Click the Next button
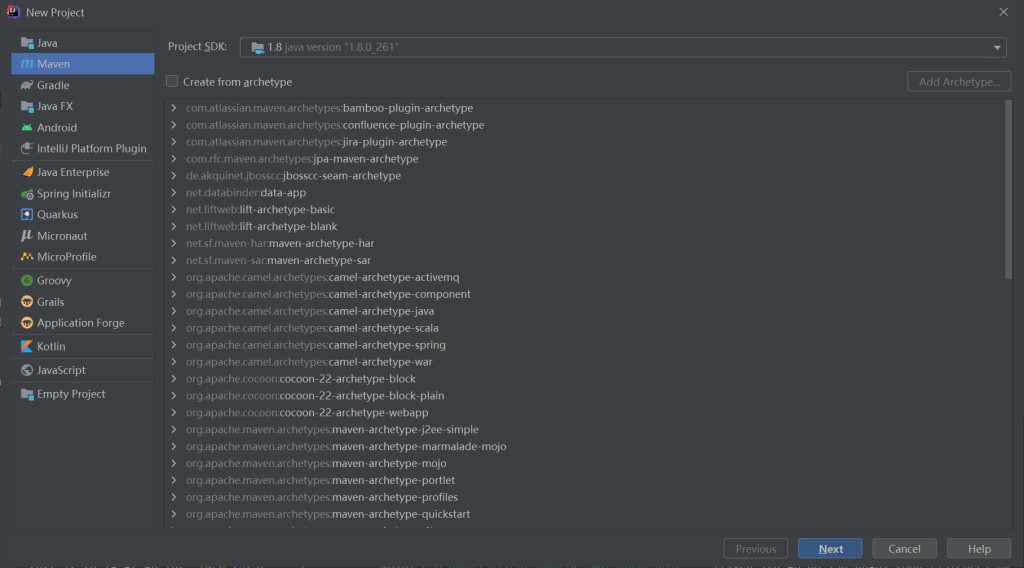1024x568 pixels. pyautogui.click(x=830, y=549)
